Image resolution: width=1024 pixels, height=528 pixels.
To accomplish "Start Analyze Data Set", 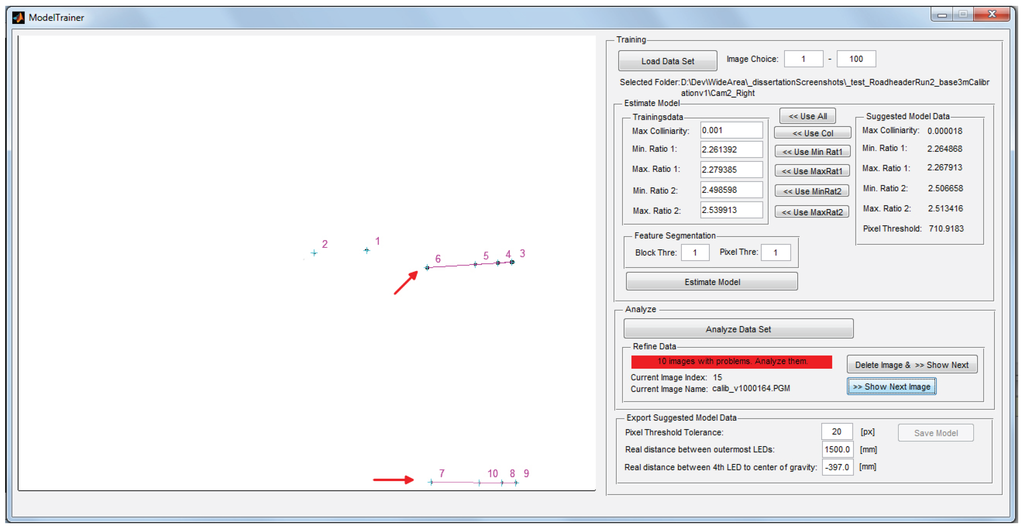I will pos(738,329).
